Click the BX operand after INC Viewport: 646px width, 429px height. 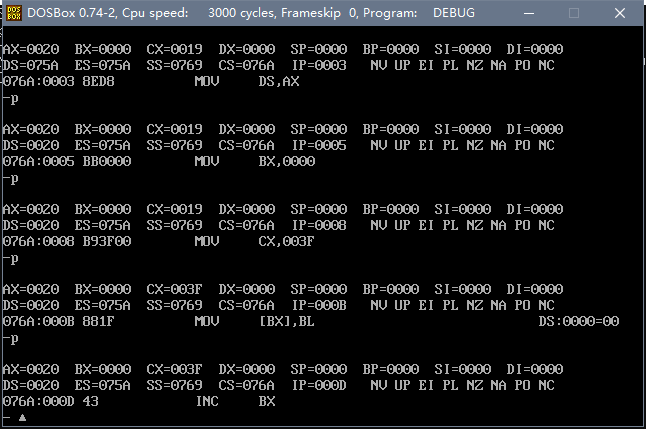click(x=267, y=401)
